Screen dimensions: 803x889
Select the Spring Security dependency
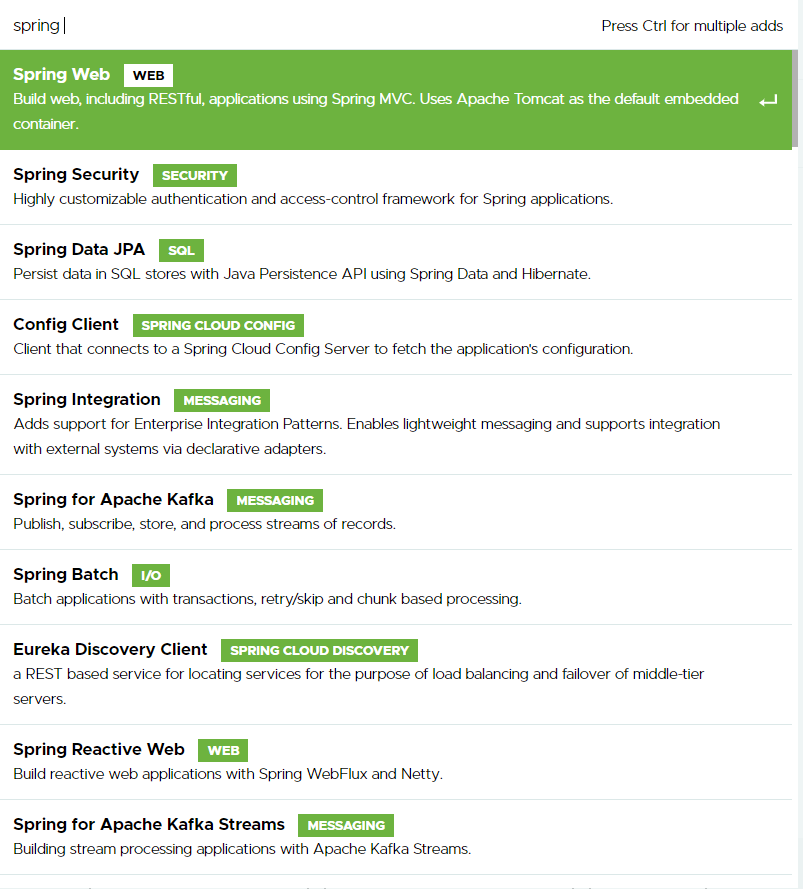point(396,187)
